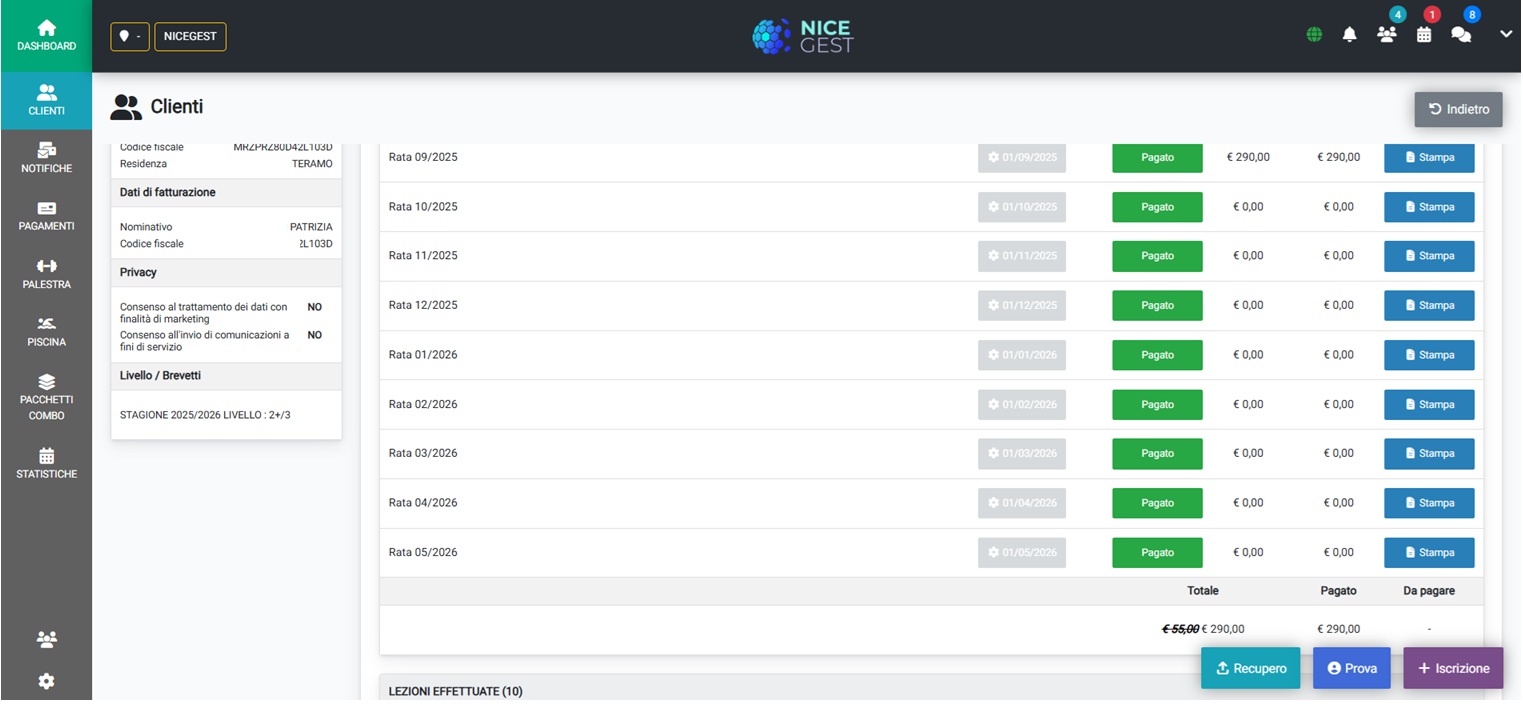
Task: Click the Recupero button
Action: click(x=1250, y=668)
